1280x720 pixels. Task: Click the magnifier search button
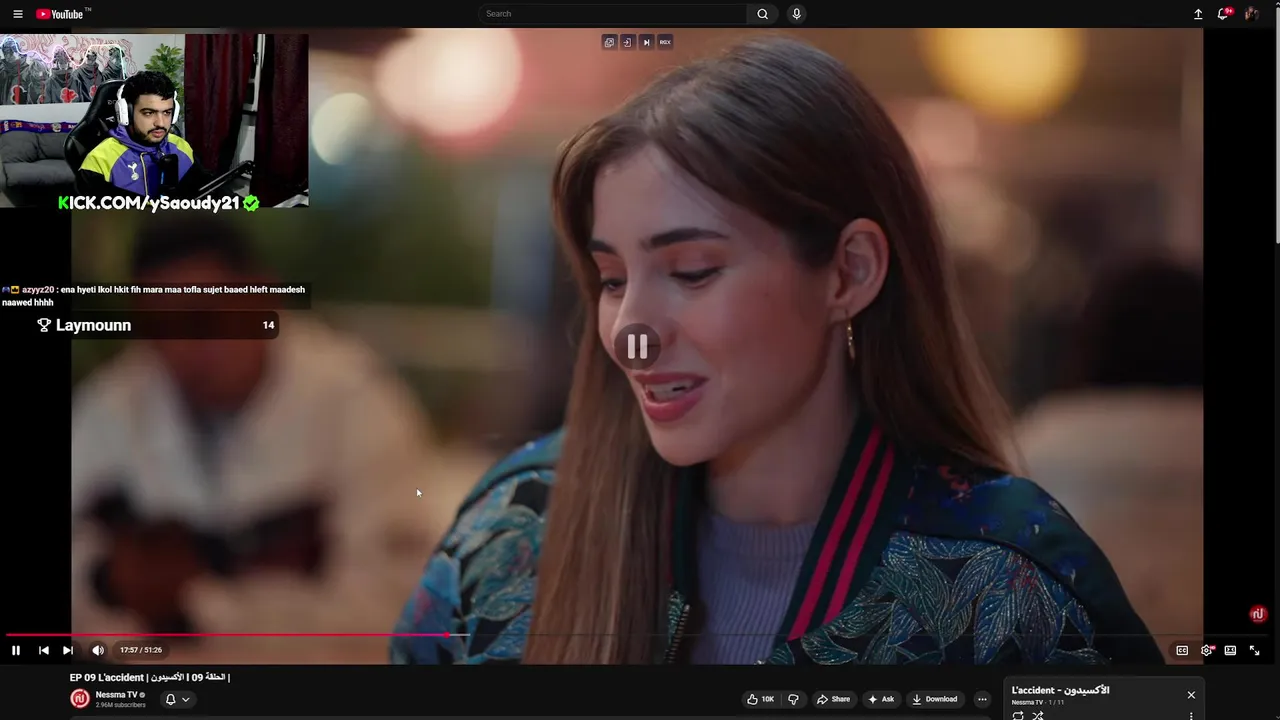(x=762, y=14)
